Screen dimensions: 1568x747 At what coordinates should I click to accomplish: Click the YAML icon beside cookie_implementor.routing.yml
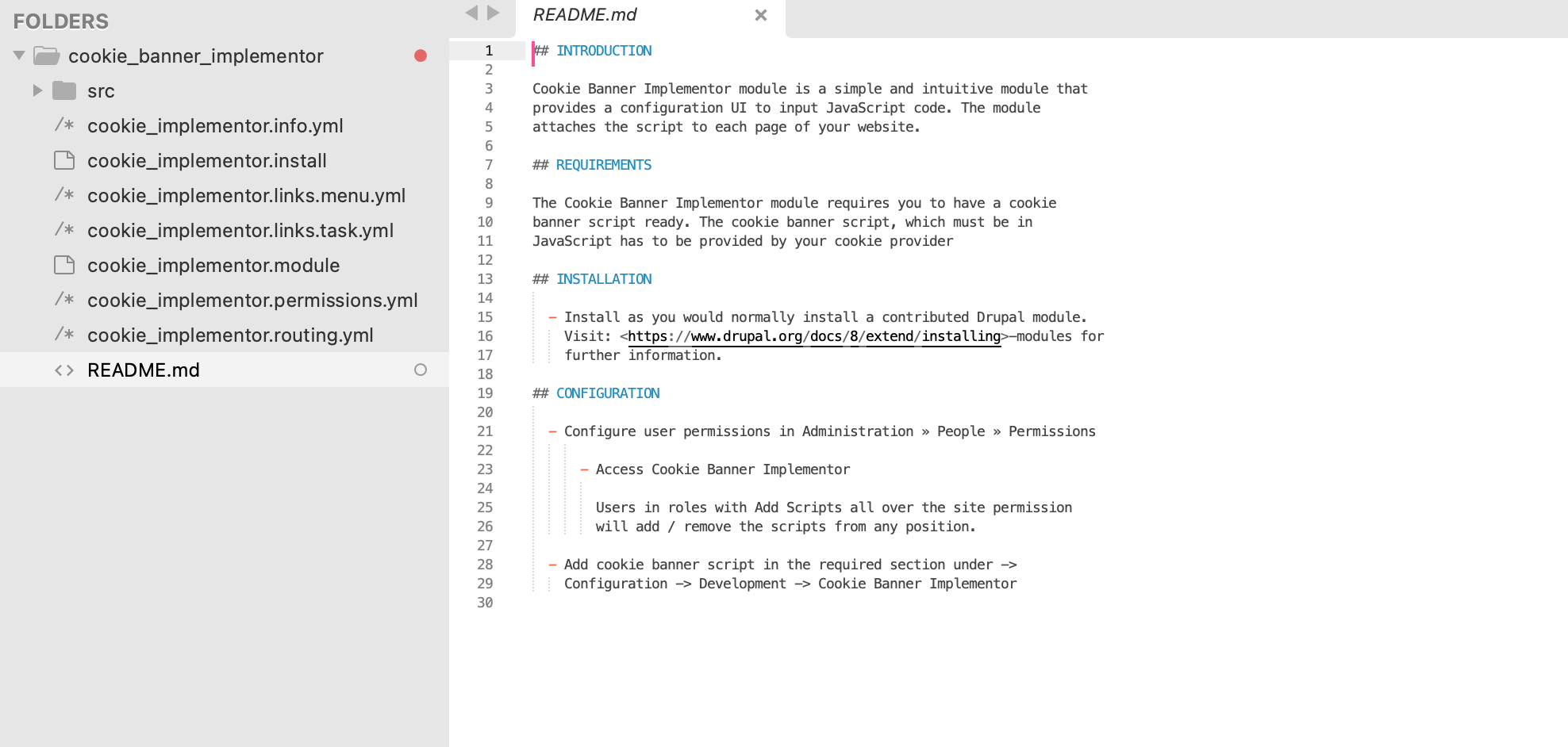pyautogui.click(x=63, y=335)
